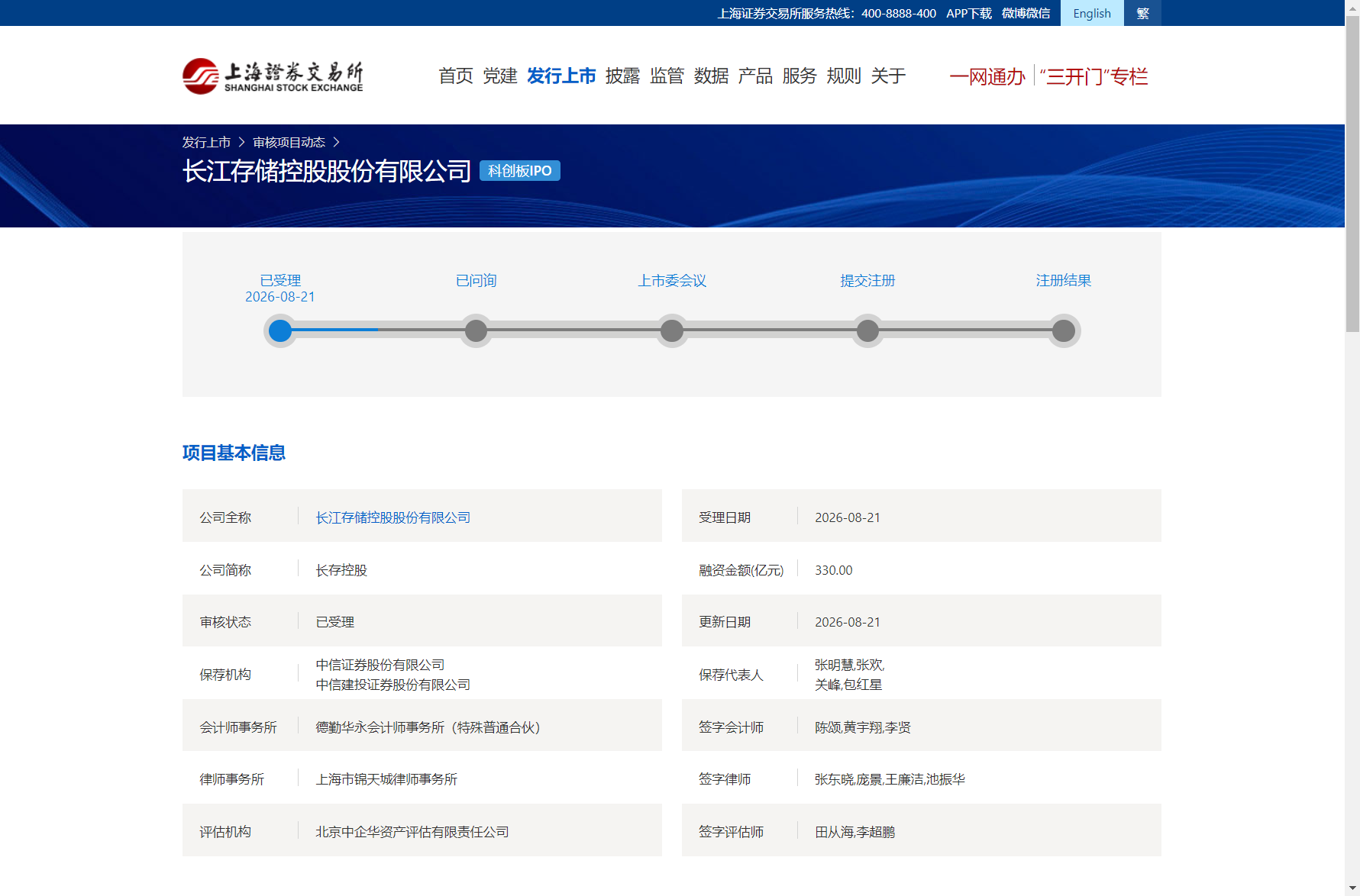Click signing appraisers 田从海,李超鹏

pos(854,832)
